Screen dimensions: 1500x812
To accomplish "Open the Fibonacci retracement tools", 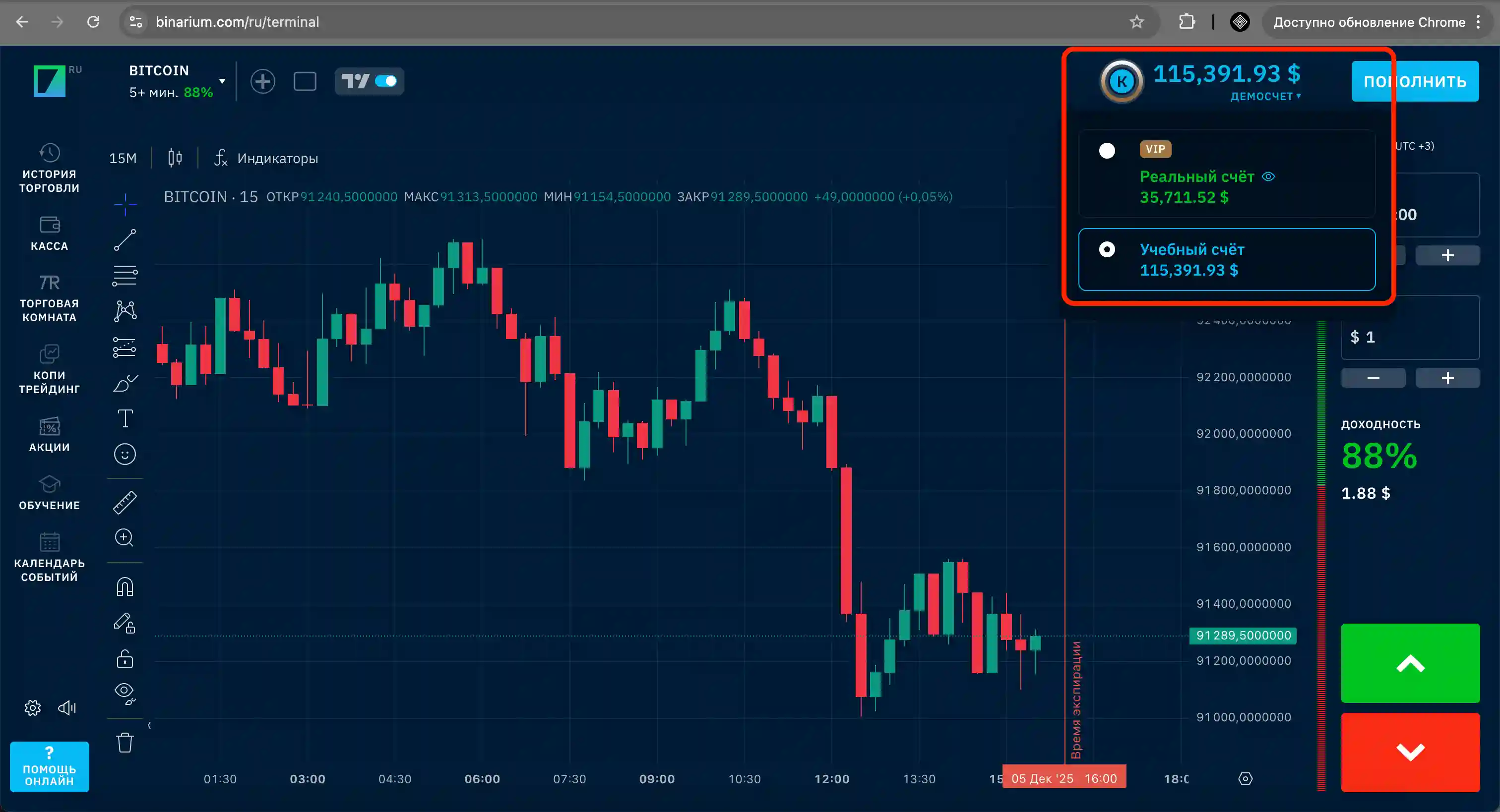I will click(125, 275).
